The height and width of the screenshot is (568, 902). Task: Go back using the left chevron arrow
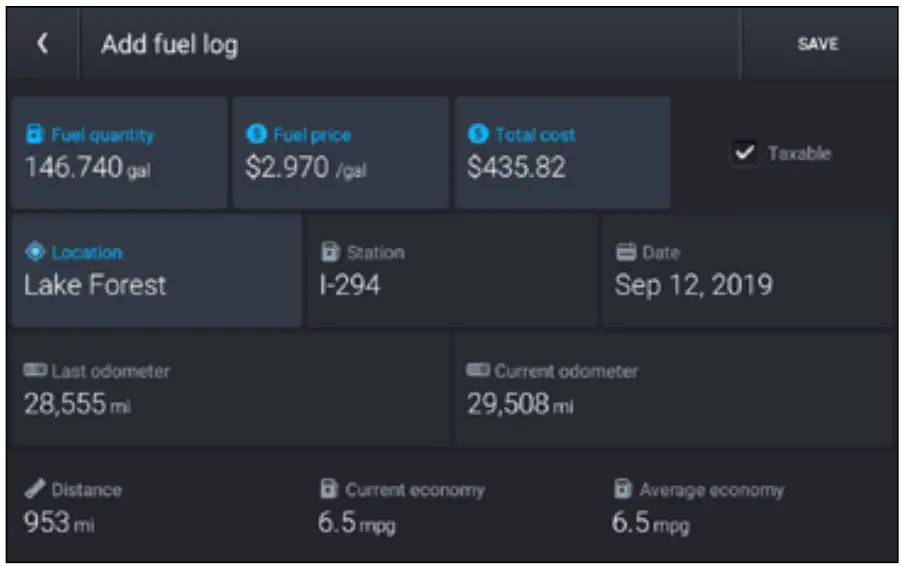[x=42, y=44]
